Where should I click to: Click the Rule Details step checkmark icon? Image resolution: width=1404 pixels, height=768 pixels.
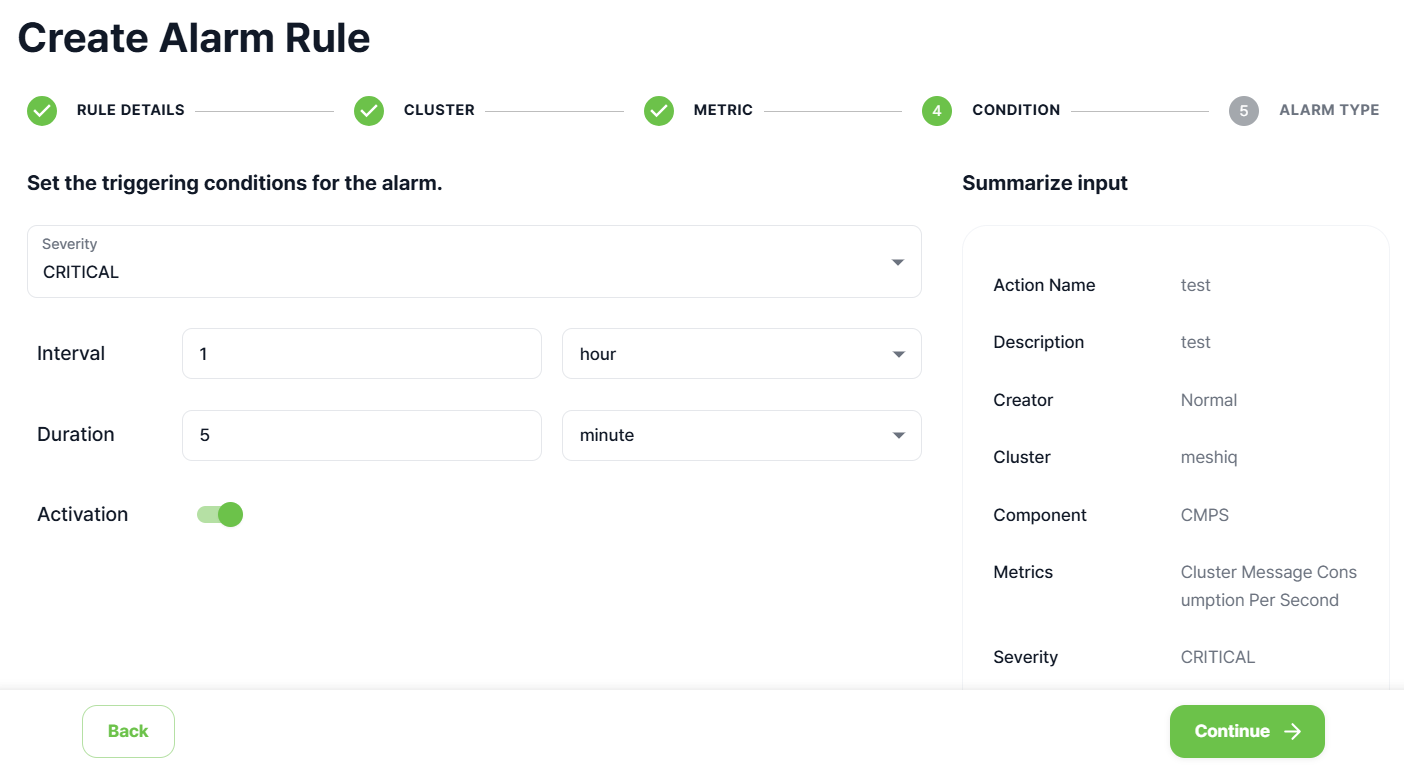point(42,111)
